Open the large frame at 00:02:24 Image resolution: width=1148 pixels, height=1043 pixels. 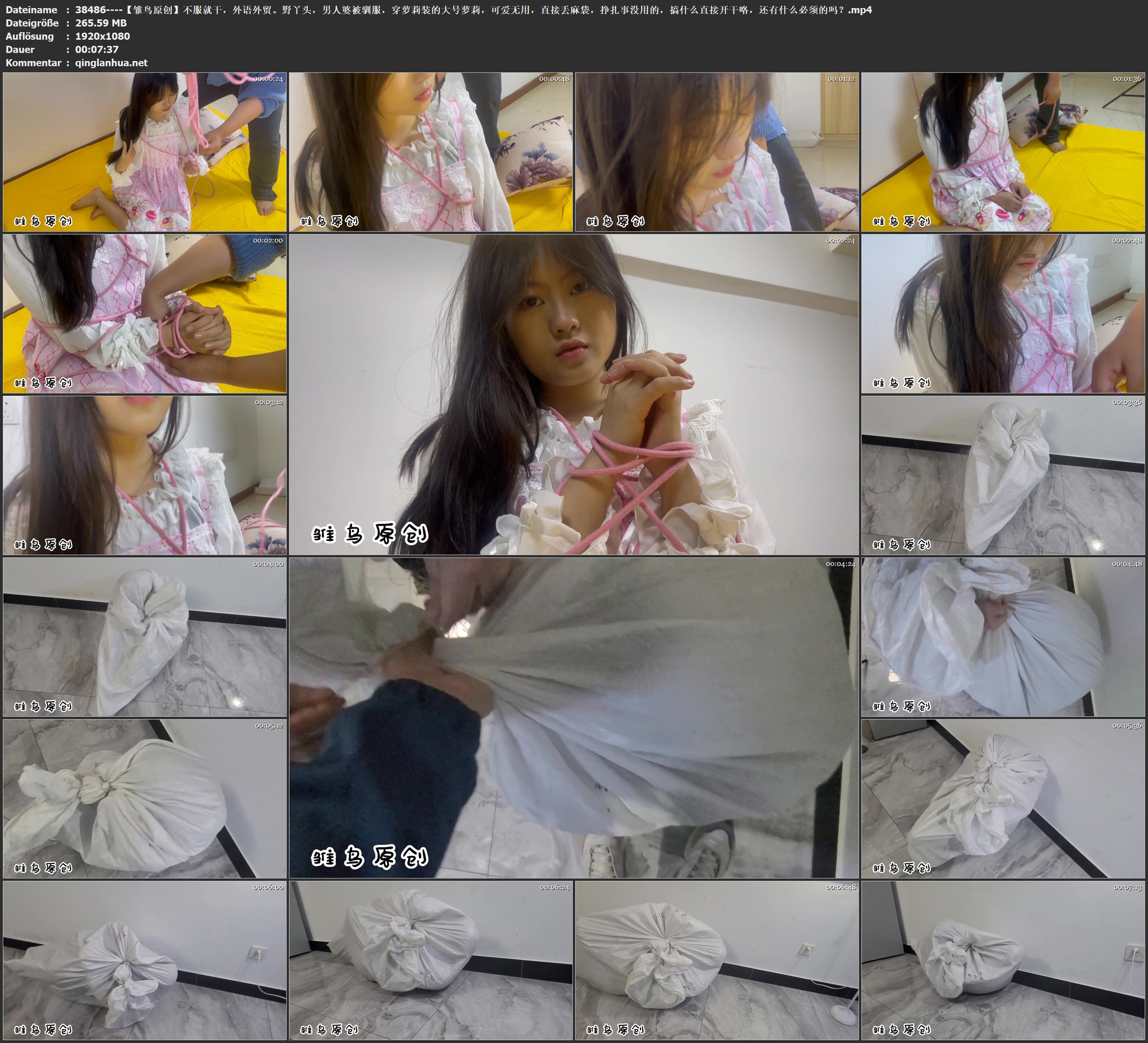click(x=573, y=394)
